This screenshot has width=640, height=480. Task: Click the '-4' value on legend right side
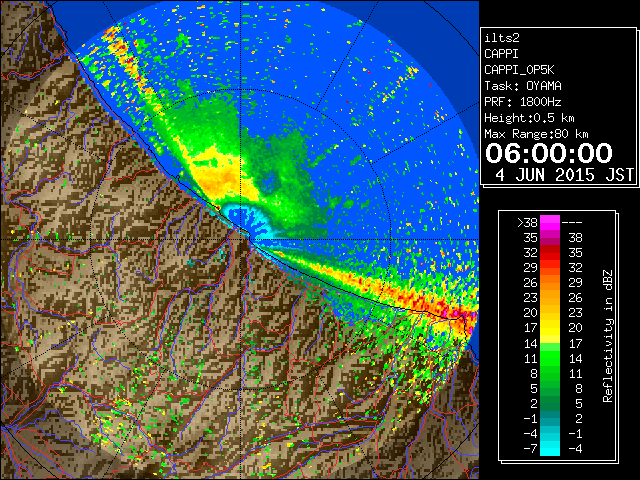click(x=576, y=449)
